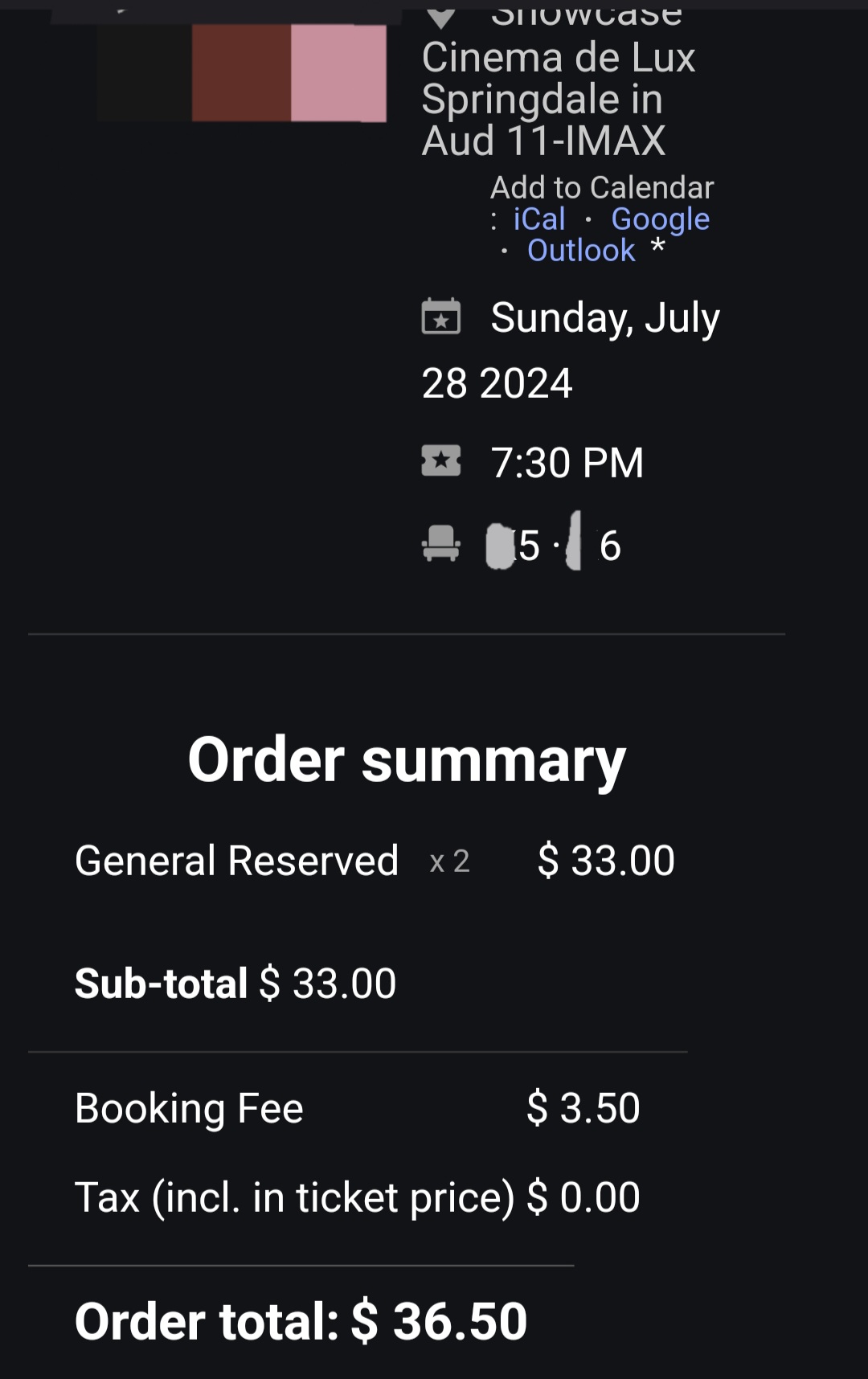Click the calendar icon next to date

441,317
